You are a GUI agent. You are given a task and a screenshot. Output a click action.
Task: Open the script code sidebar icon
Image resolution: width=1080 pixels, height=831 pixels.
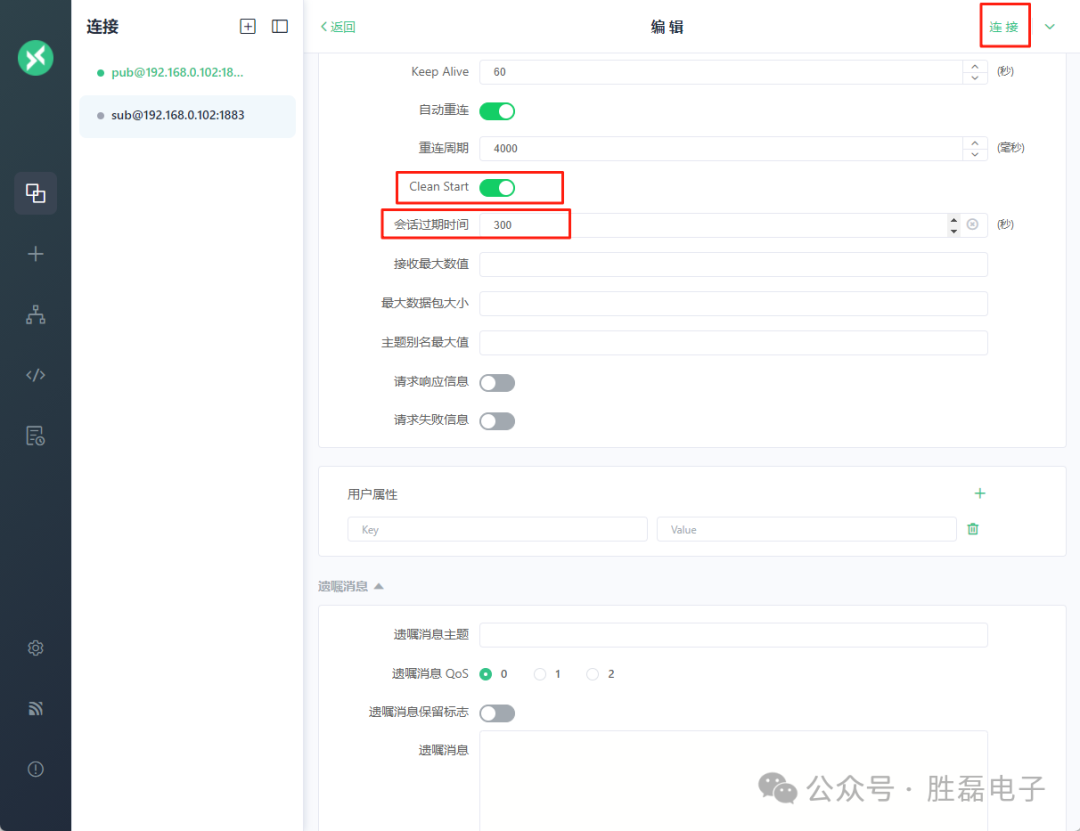[x=35, y=376]
